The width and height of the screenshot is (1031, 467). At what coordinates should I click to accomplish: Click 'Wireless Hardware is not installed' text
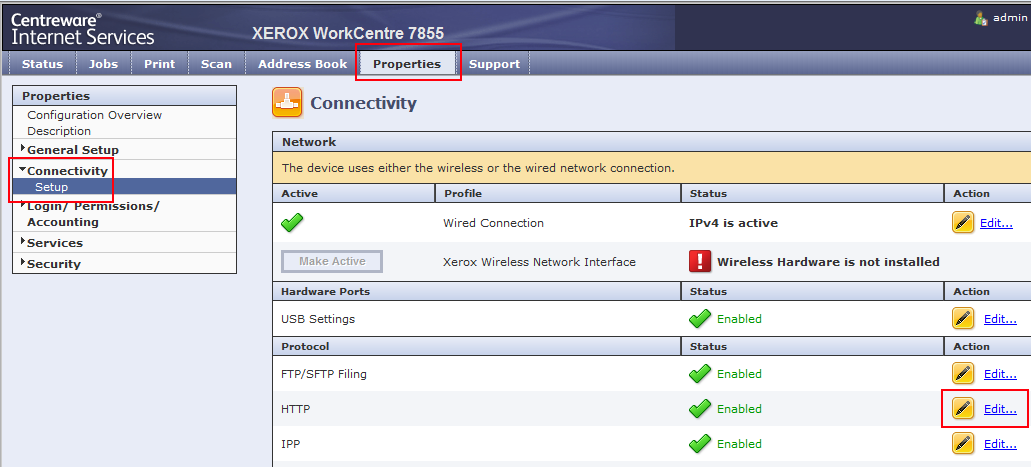pyautogui.click(x=828, y=262)
